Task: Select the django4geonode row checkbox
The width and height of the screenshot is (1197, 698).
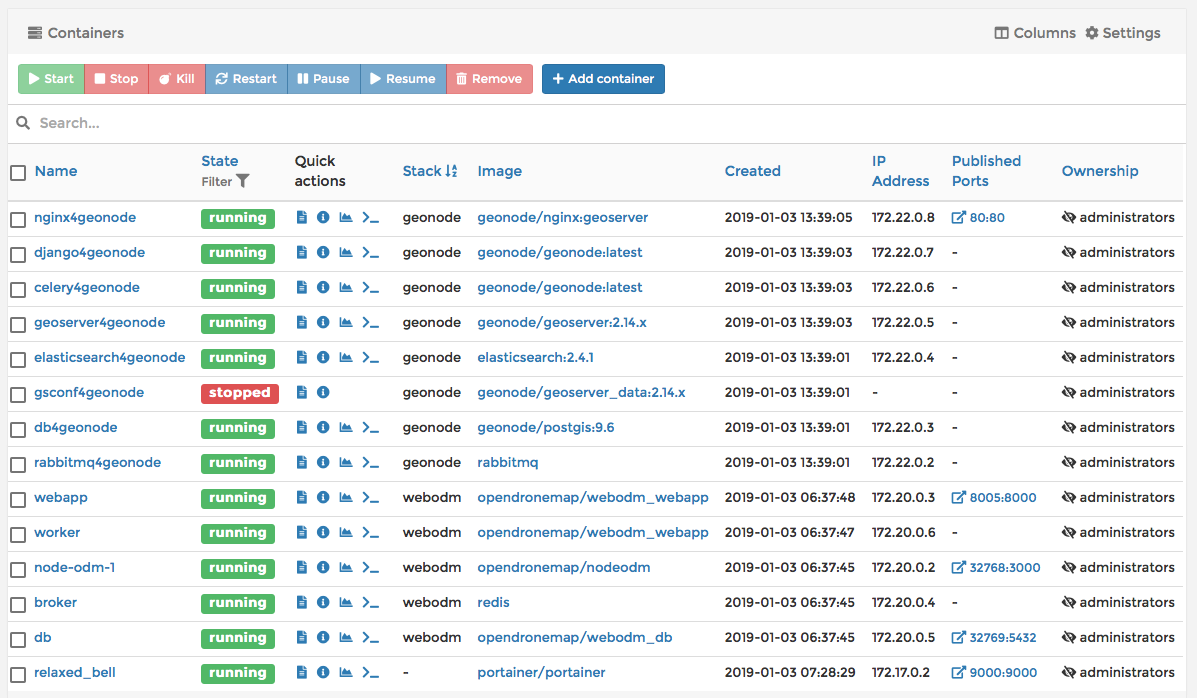Action: point(18,255)
